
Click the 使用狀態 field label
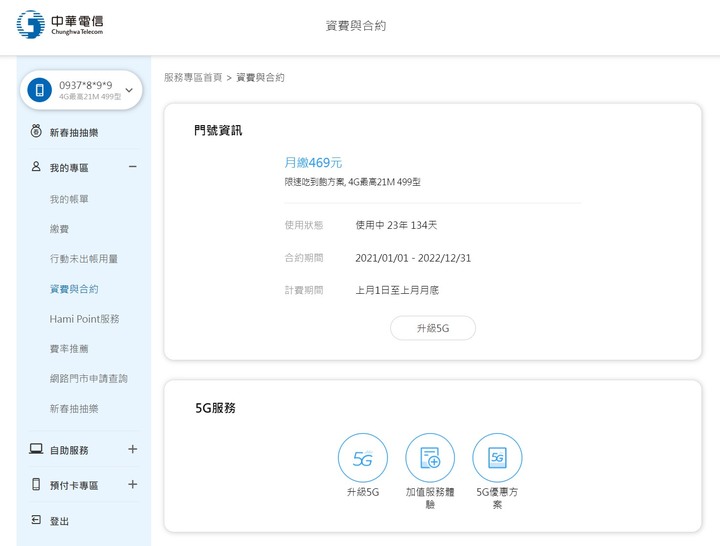(304, 225)
